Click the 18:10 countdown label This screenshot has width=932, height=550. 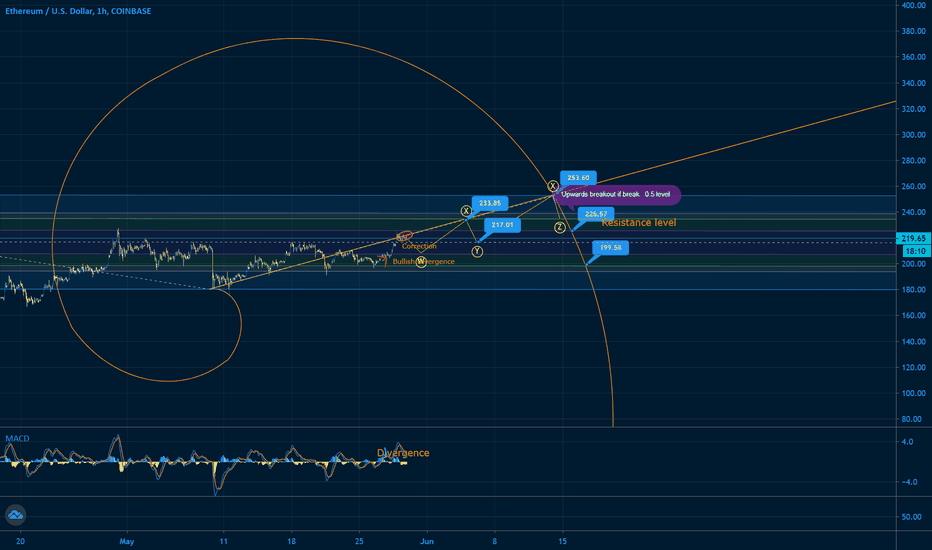click(x=916, y=251)
